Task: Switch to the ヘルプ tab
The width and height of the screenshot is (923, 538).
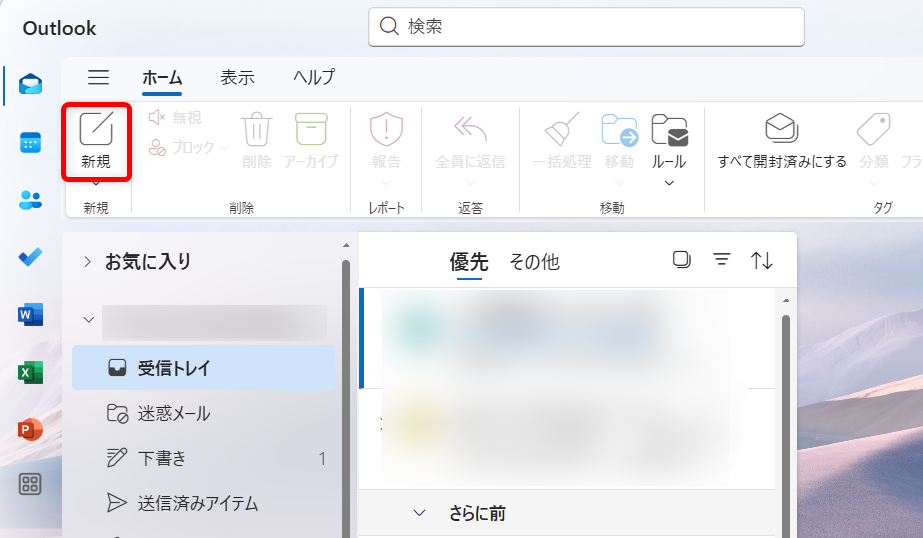Action: pos(314,77)
